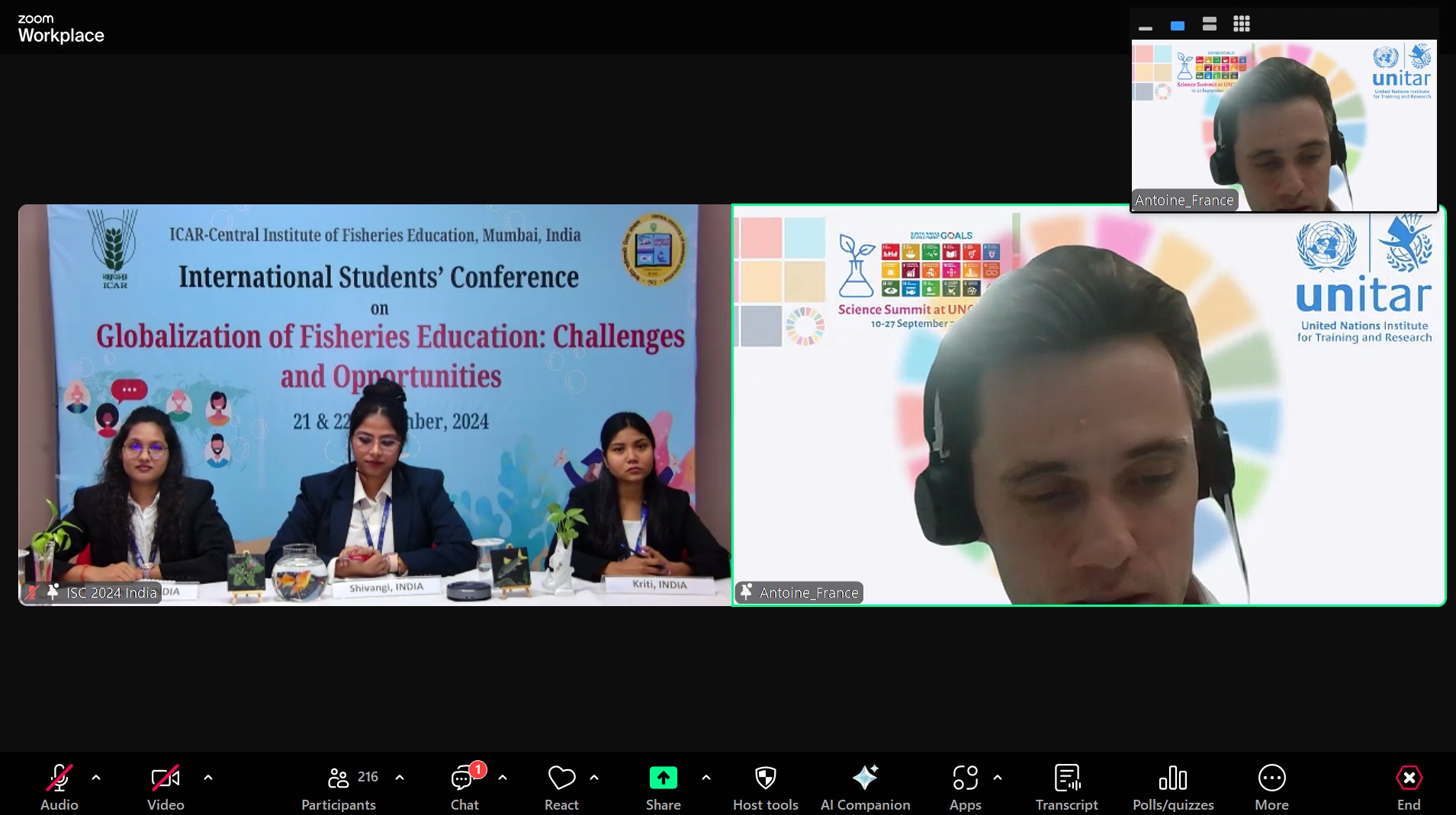Open Polls/quizzes panel
The image size is (1456, 815).
point(1173,786)
